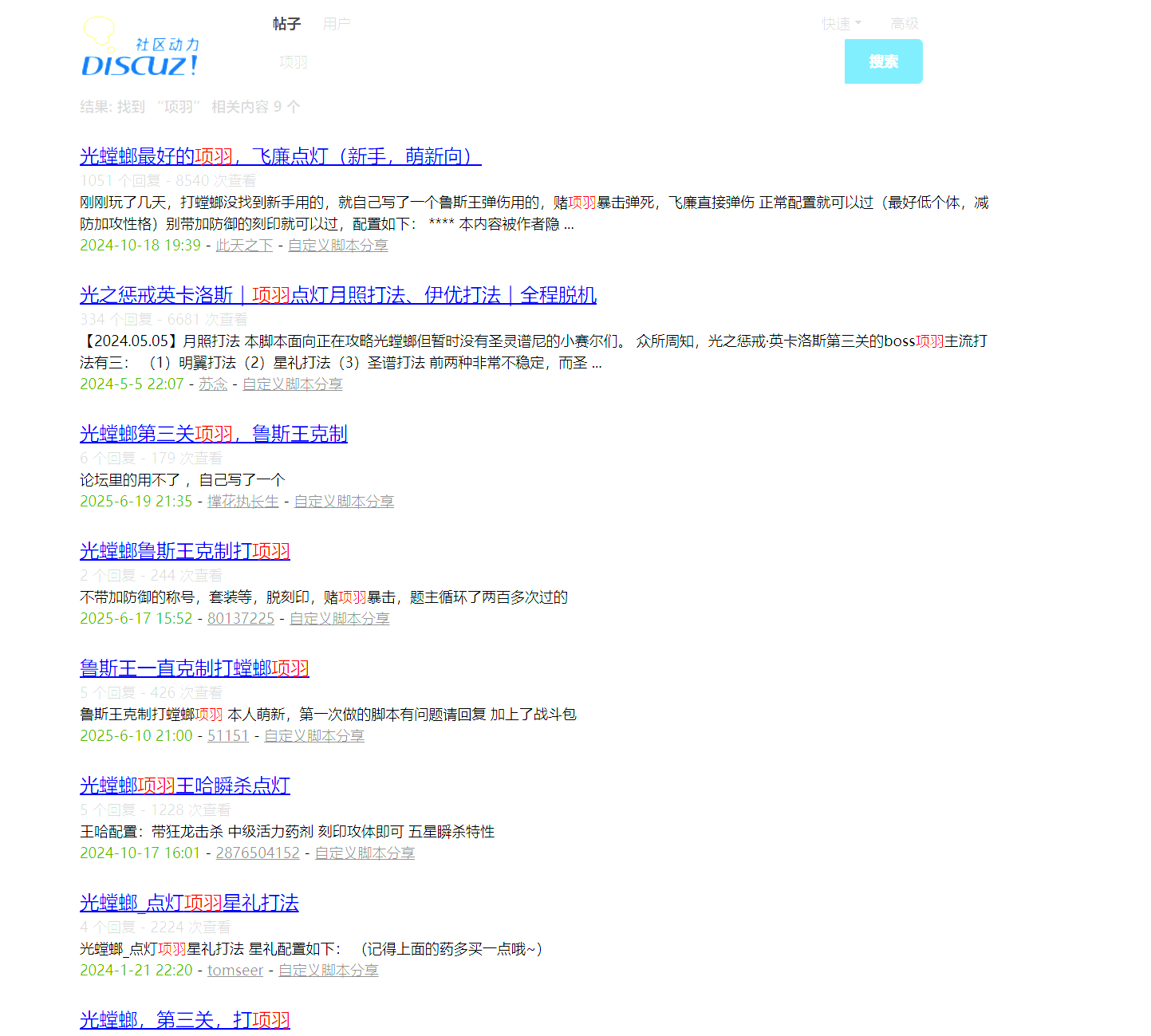
Task: Click stats text 5 个回复 - 426 次查看
Action: click(152, 693)
